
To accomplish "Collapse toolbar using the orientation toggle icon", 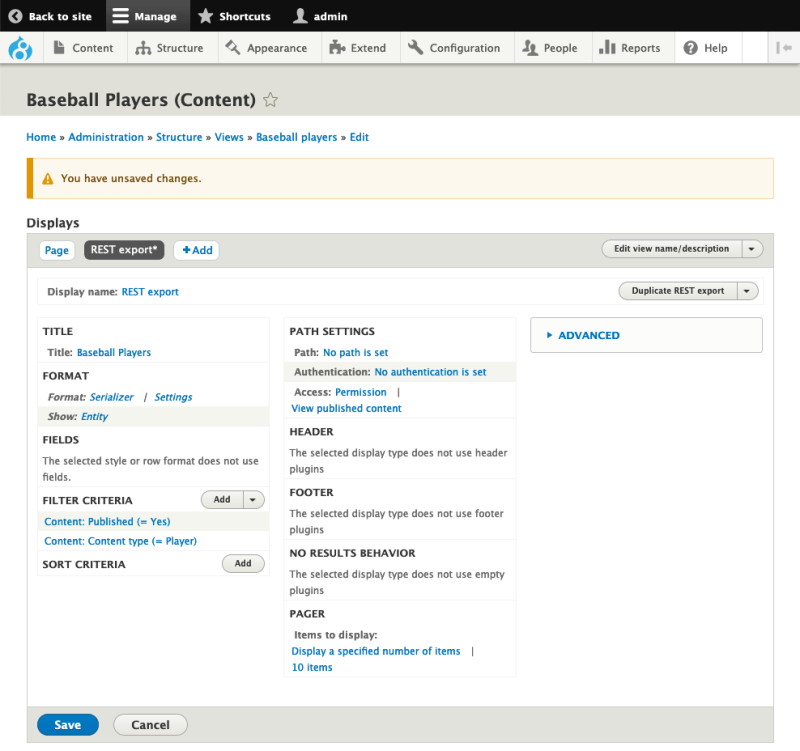I will (783, 48).
